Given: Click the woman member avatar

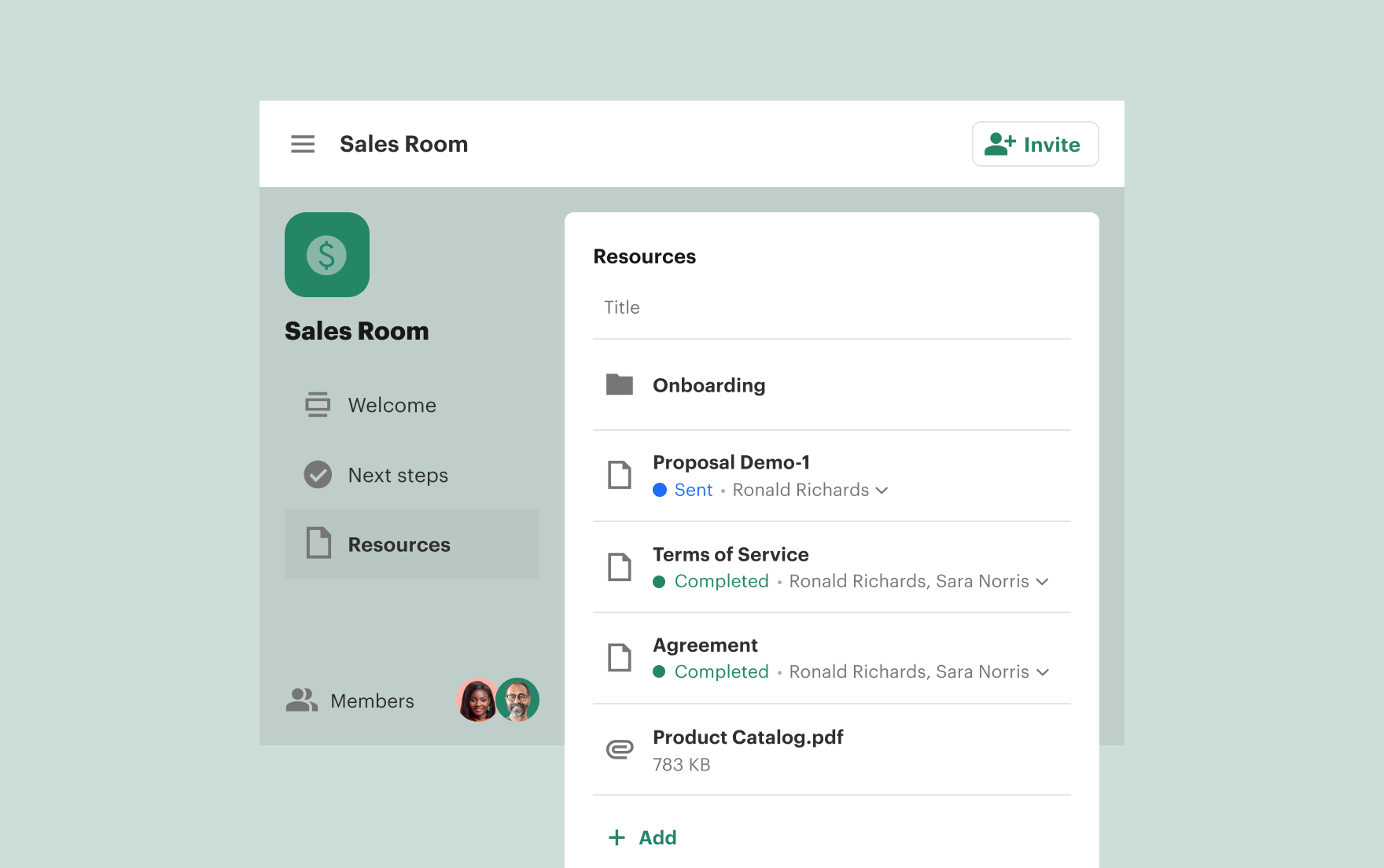Looking at the screenshot, I should click(477, 700).
